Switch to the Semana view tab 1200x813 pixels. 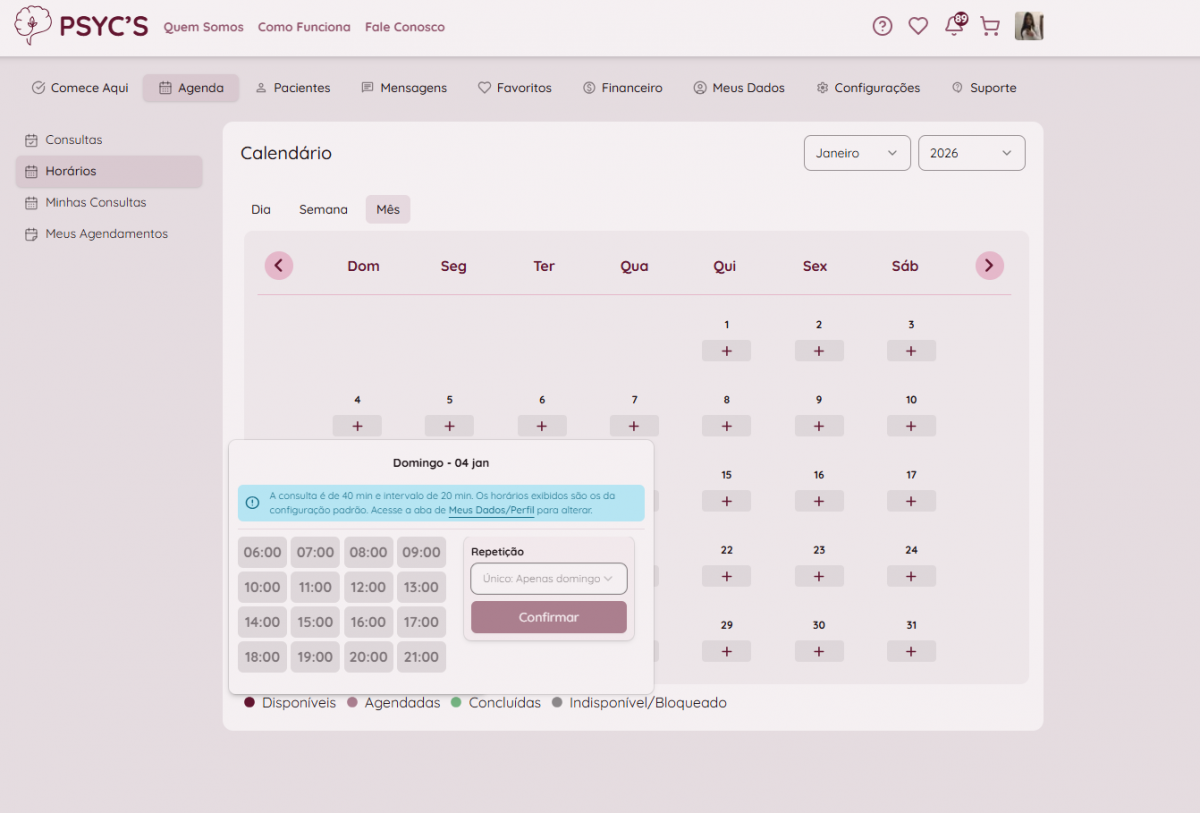[323, 210]
